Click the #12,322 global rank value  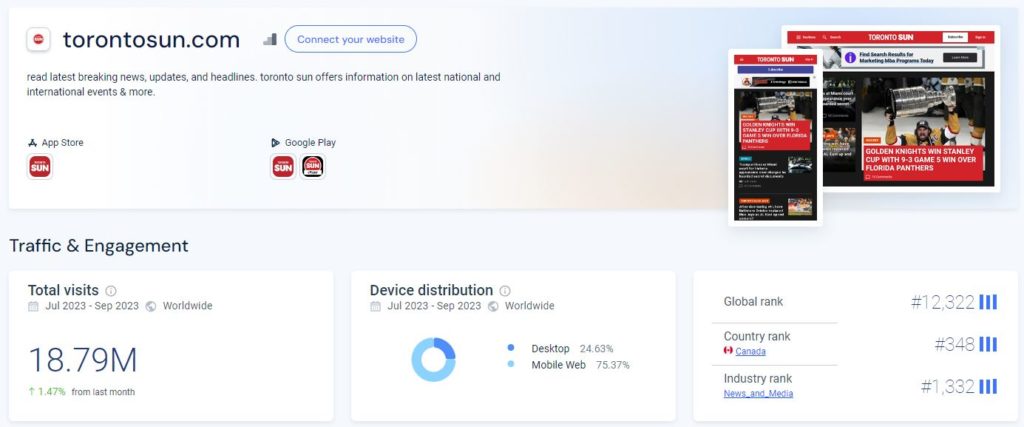click(942, 302)
